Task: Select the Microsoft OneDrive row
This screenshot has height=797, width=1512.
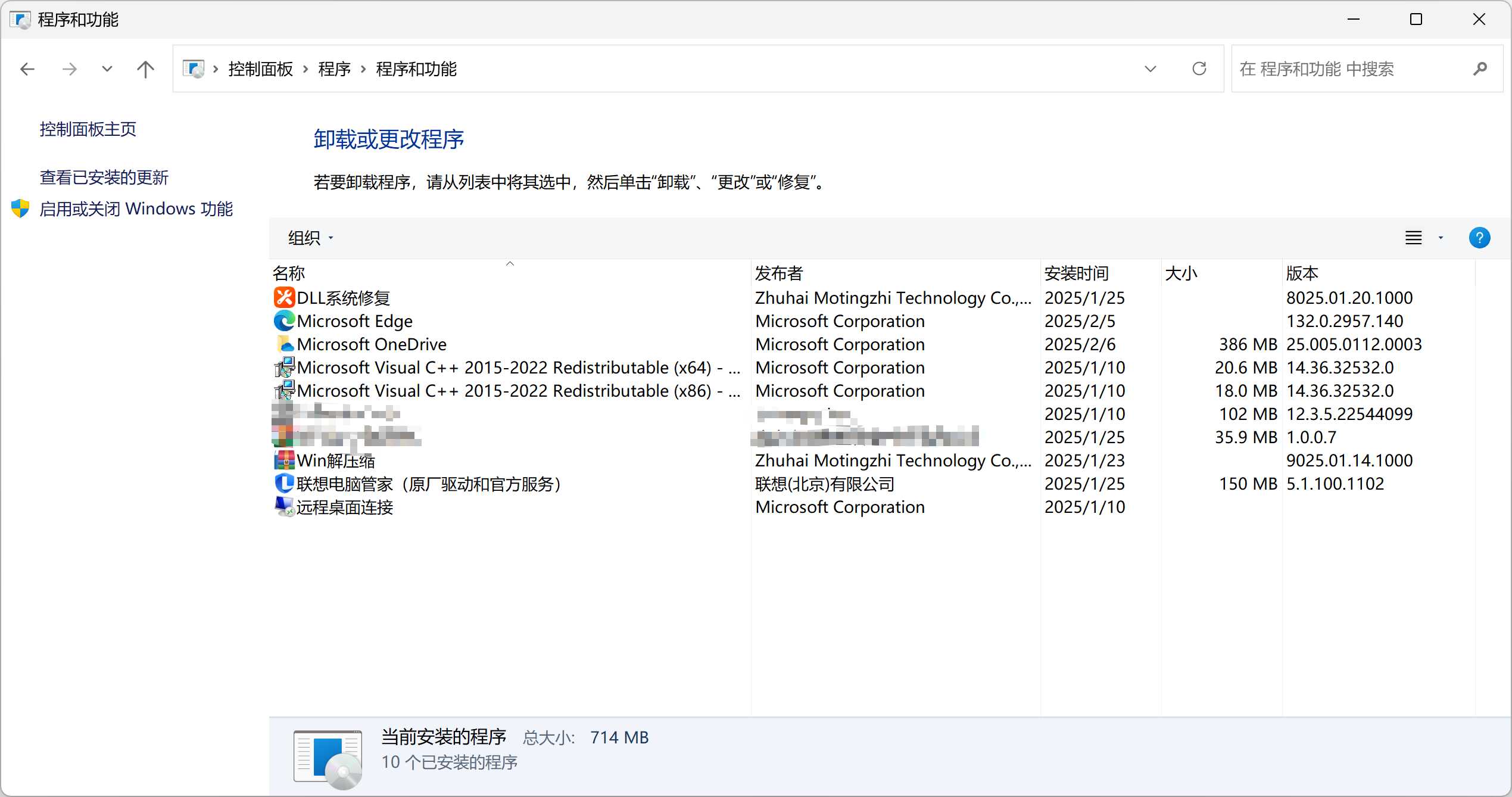Action: [x=872, y=344]
